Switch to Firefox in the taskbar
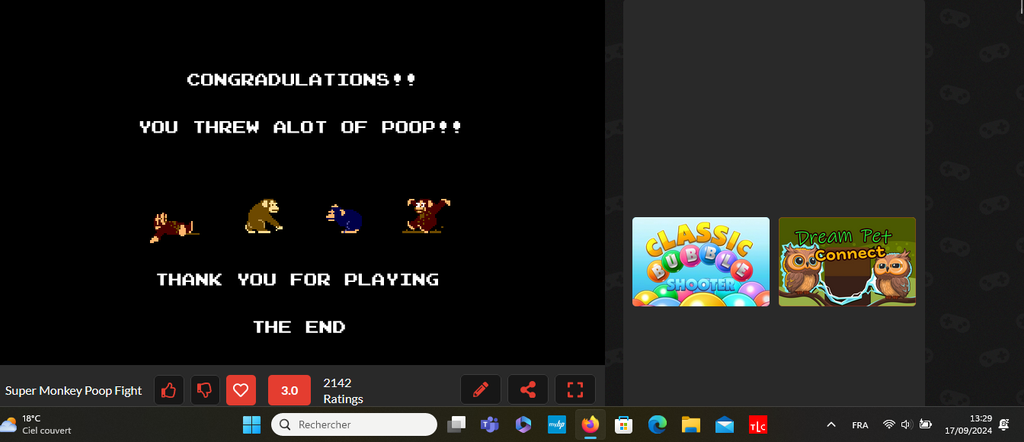The width and height of the screenshot is (1024, 442). click(590, 425)
